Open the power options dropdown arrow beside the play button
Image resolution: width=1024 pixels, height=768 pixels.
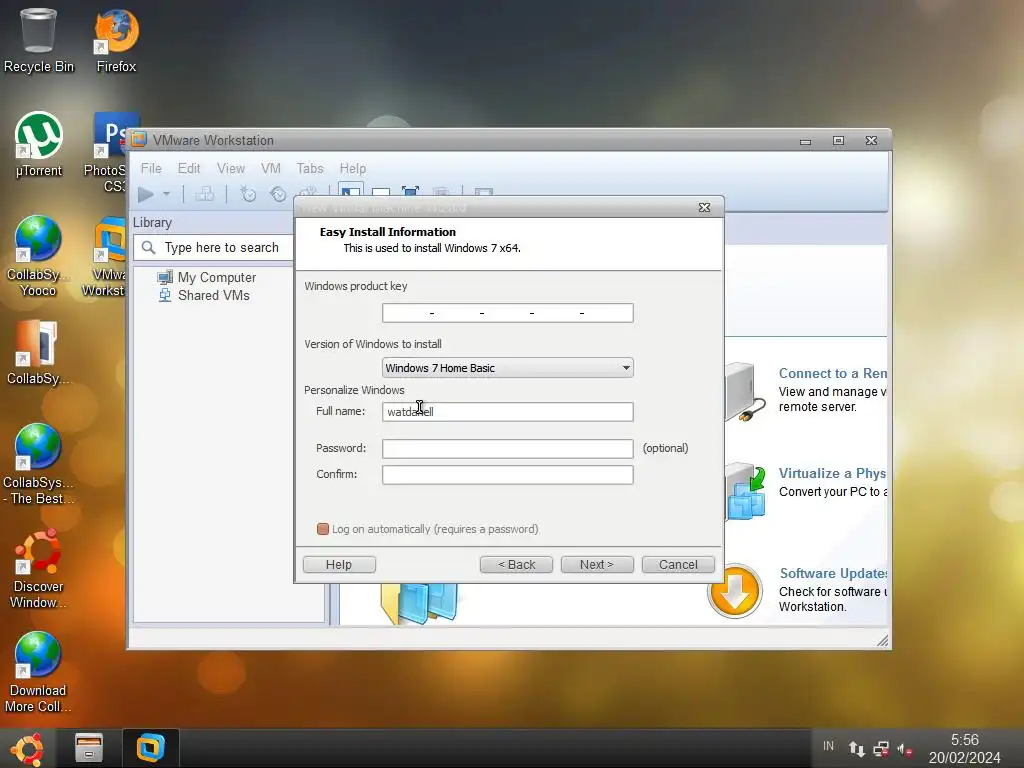[x=167, y=194]
